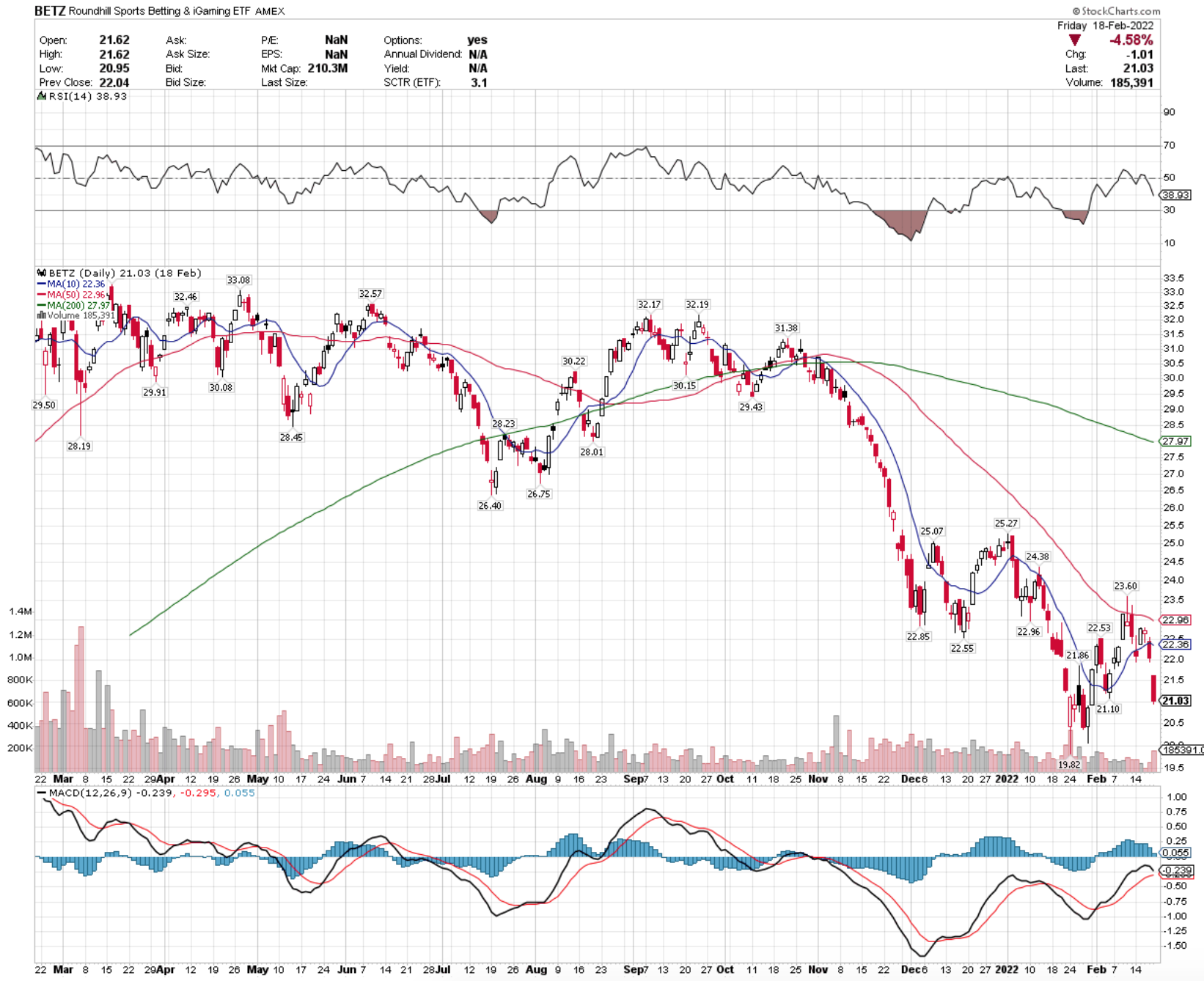The width and height of the screenshot is (1204, 981).
Task: Click the 26.75 price low annotation
Action: pyautogui.click(x=538, y=493)
